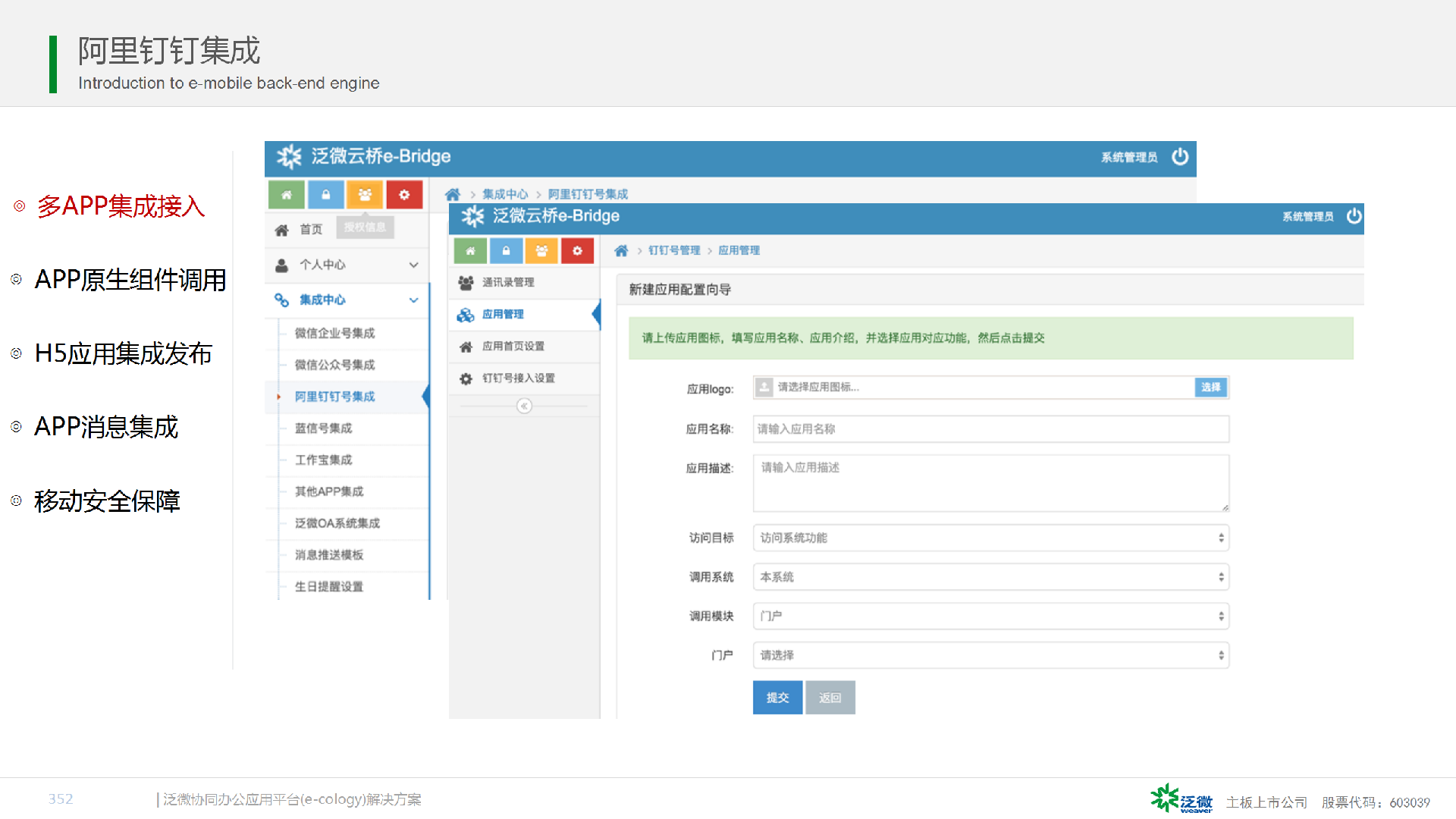Click orange users button in back window toolbar

tap(365, 195)
